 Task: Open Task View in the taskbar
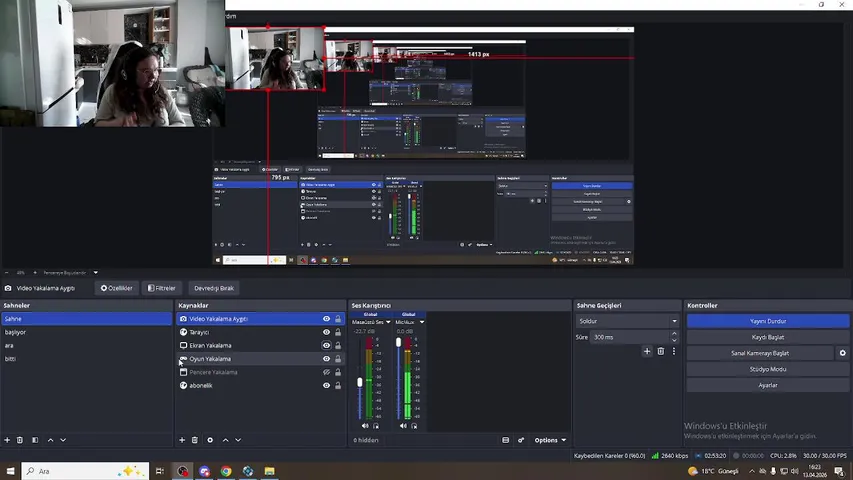point(159,471)
